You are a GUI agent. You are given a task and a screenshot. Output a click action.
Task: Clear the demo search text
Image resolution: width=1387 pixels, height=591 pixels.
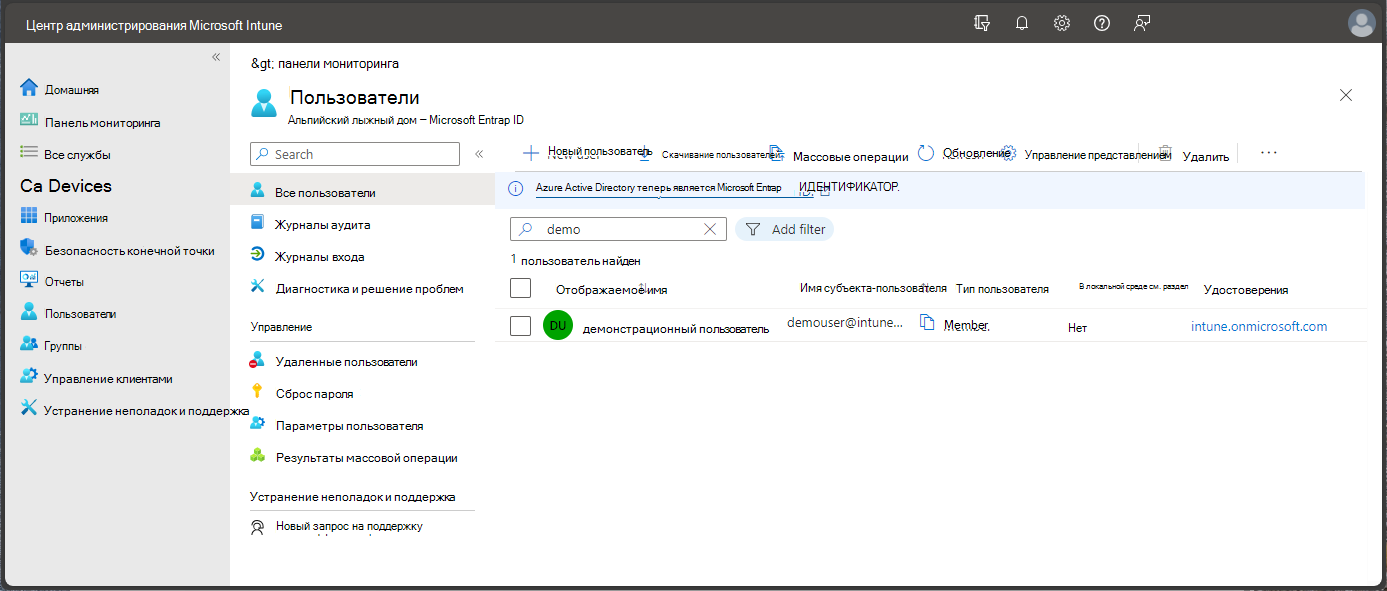tap(710, 229)
